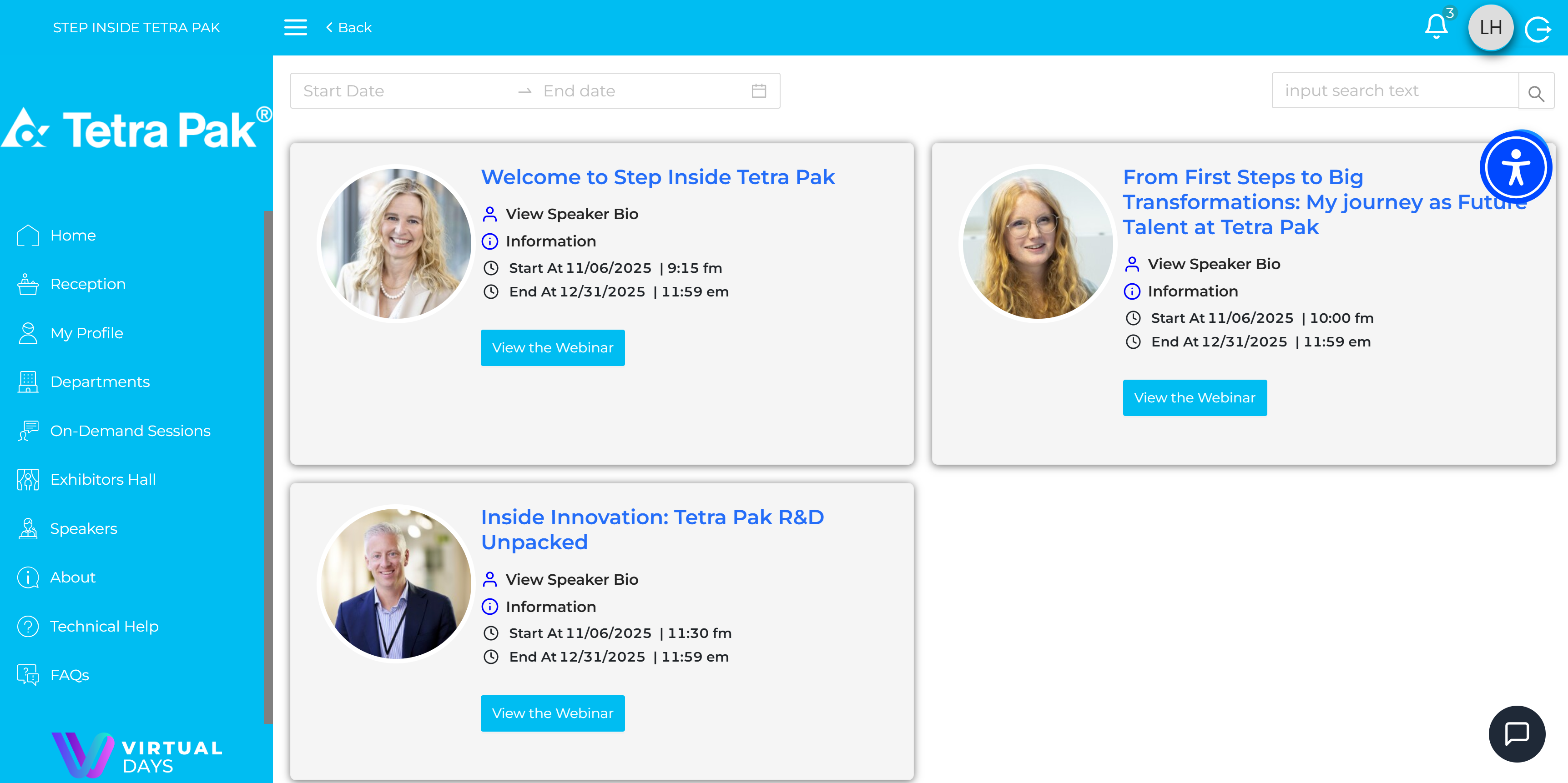Image resolution: width=1568 pixels, height=783 pixels.
Task: Open the notifications bell icon
Action: [x=1436, y=27]
